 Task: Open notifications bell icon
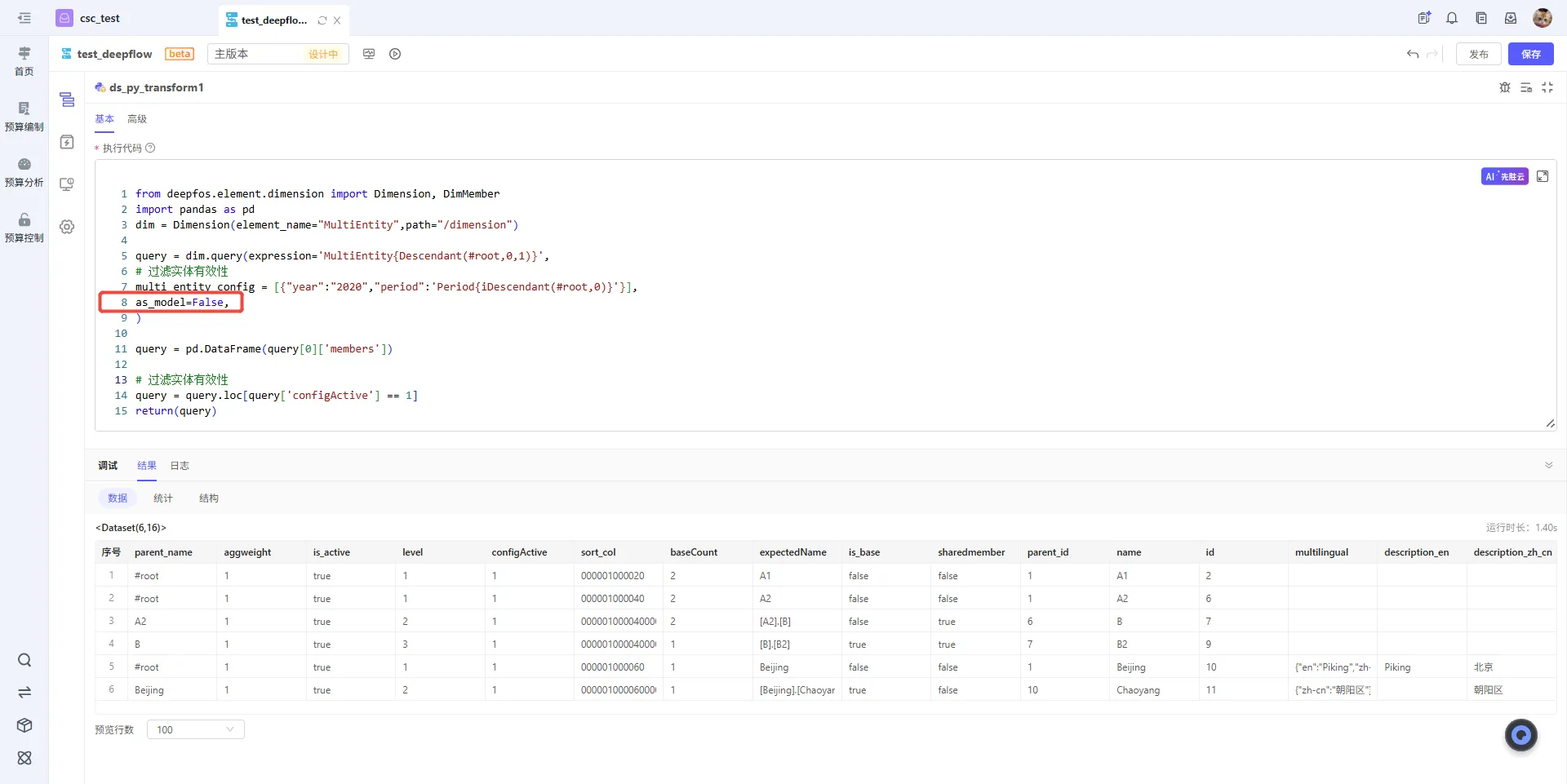1452,18
